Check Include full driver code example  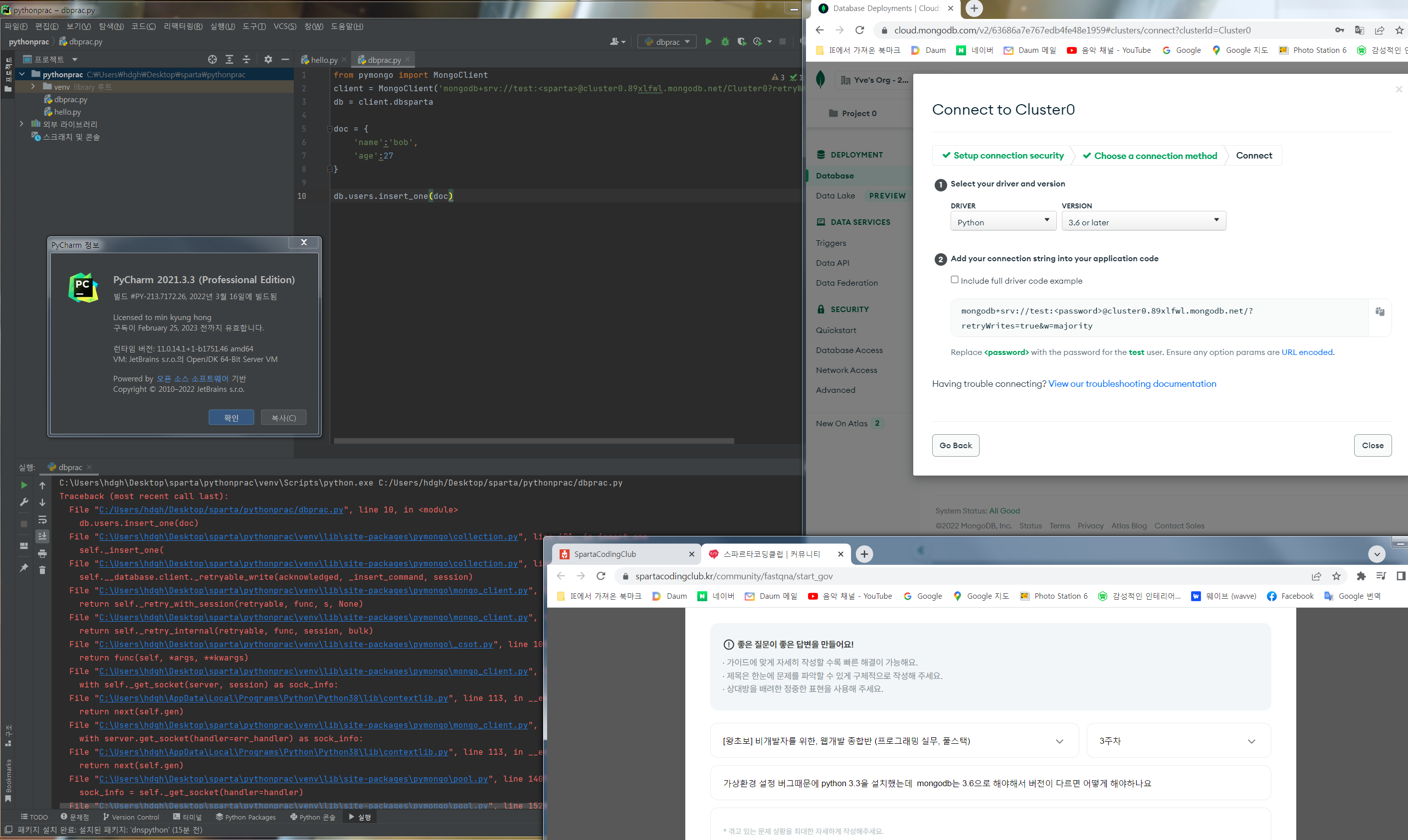pyautogui.click(x=955, y=280)
